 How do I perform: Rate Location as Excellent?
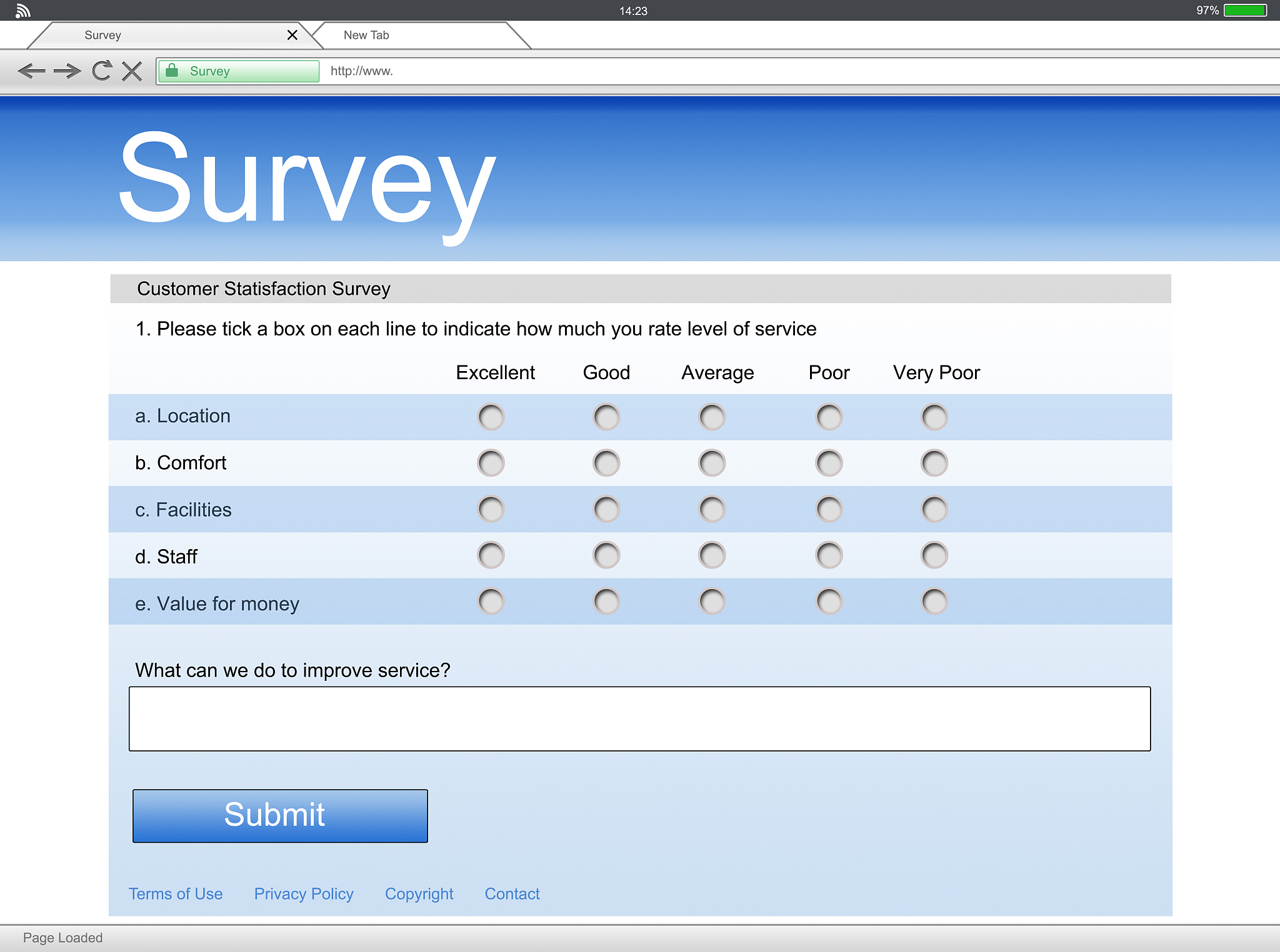pos(491,417)
